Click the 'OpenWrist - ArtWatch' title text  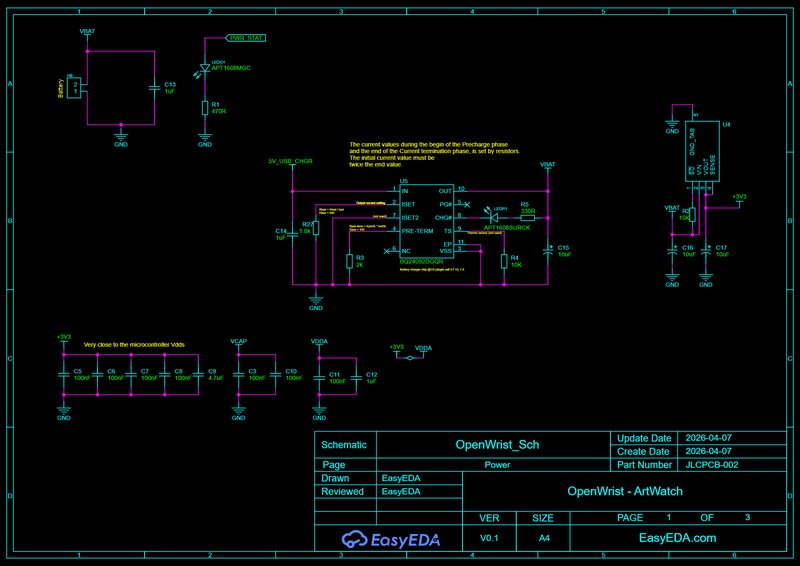tap(624, 491)
